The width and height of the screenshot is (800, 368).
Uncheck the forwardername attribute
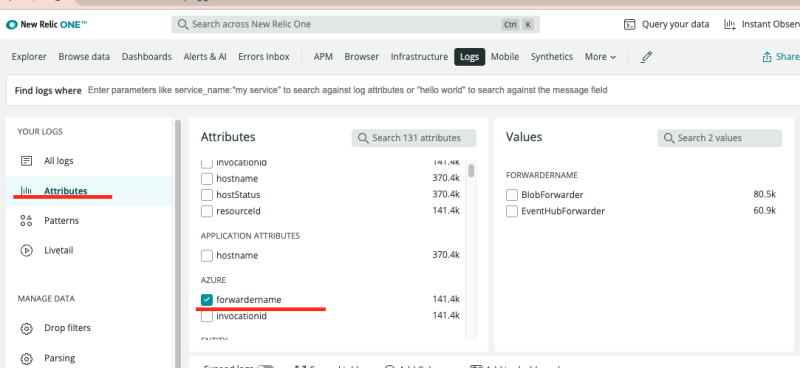click(207, 300)
